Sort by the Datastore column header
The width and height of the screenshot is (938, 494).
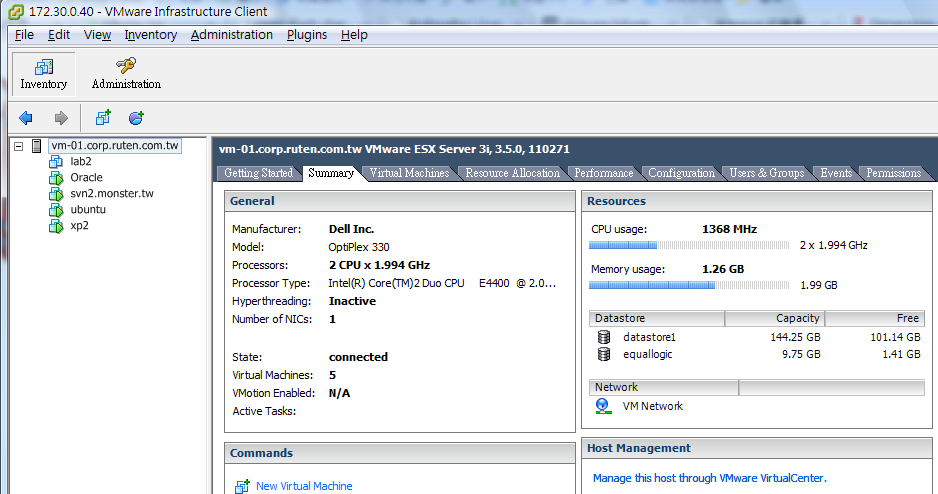[657, 318]
